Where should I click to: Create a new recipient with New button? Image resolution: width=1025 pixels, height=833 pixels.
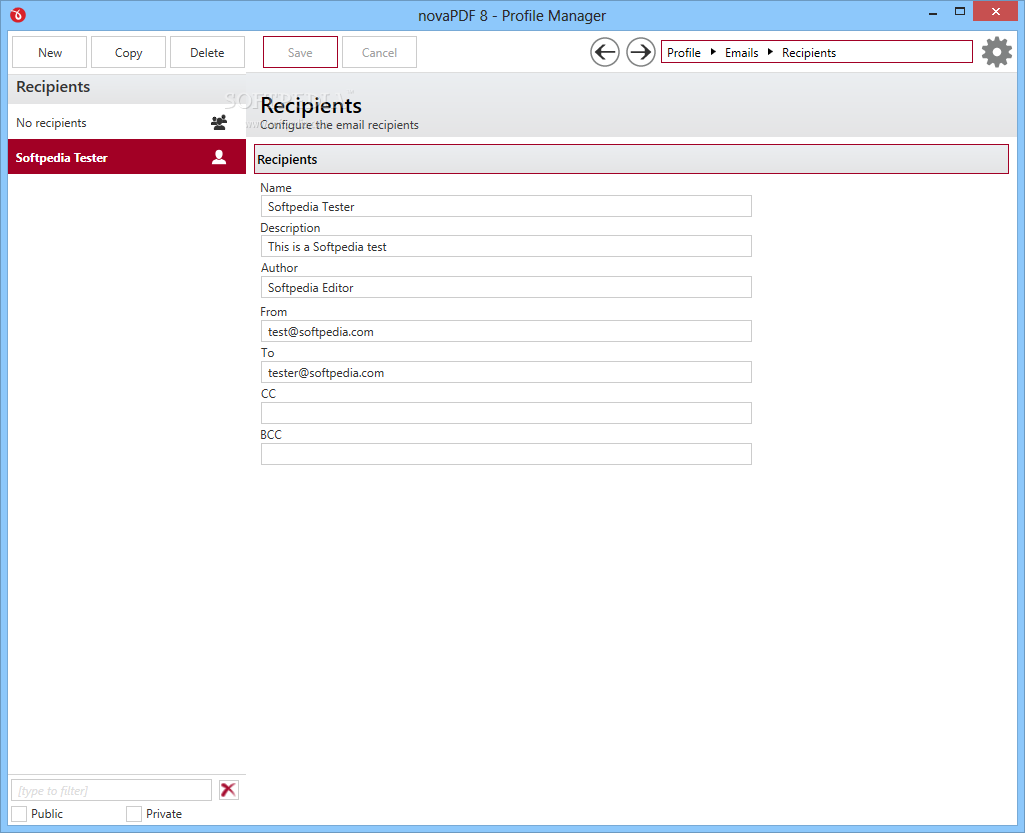click(50, 52)
